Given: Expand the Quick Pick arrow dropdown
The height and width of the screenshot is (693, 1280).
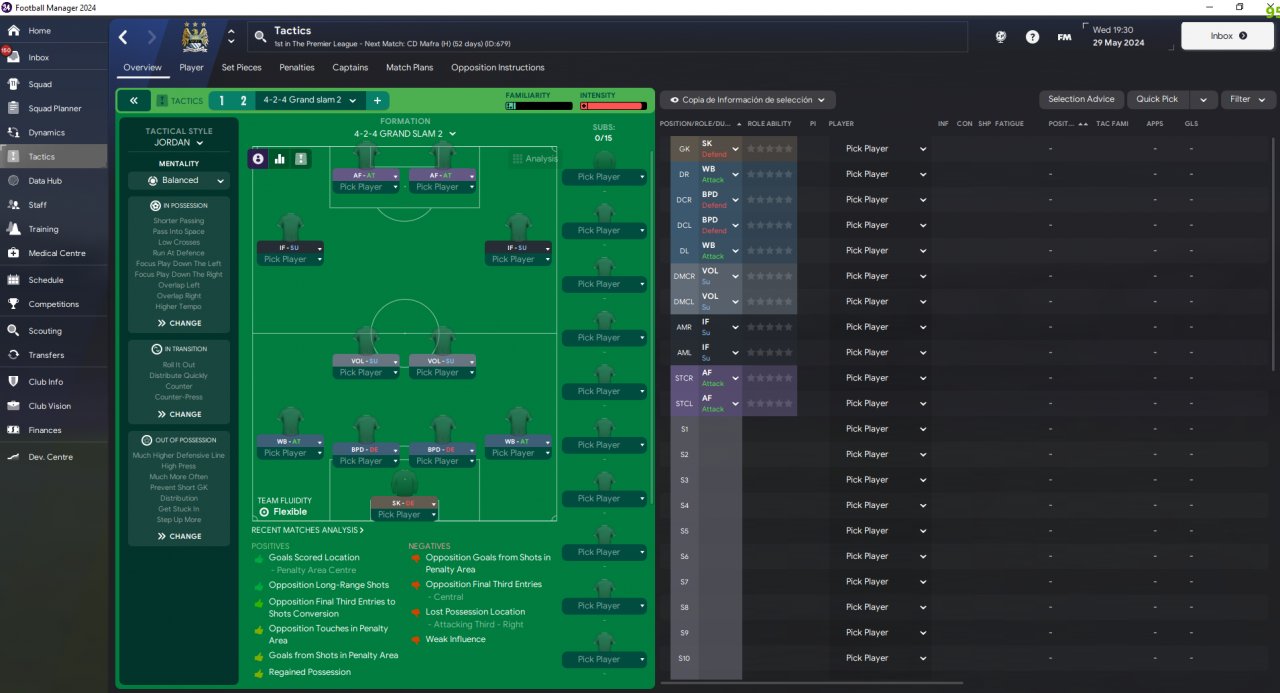Looking at the screenshot, I should click(1204, 99).
